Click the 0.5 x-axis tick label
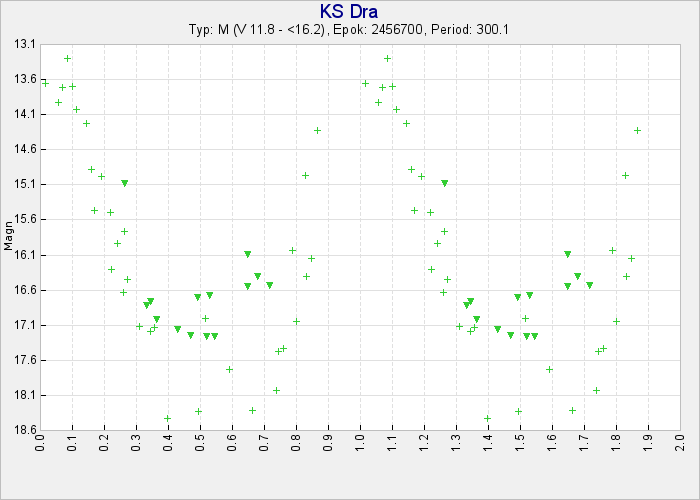This screenshot has height=500, width=700. point(201,444)
